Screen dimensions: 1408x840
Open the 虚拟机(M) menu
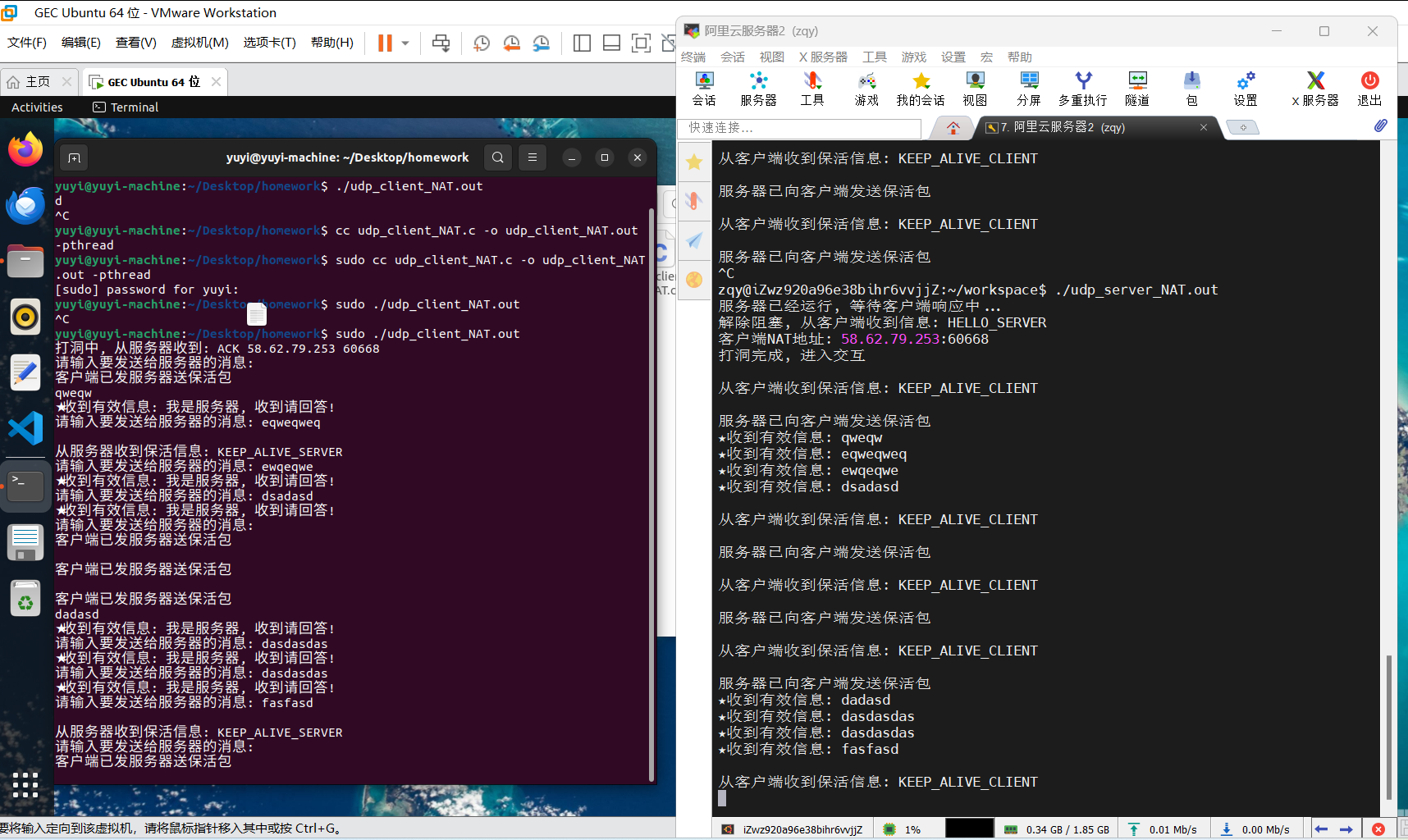200,43
